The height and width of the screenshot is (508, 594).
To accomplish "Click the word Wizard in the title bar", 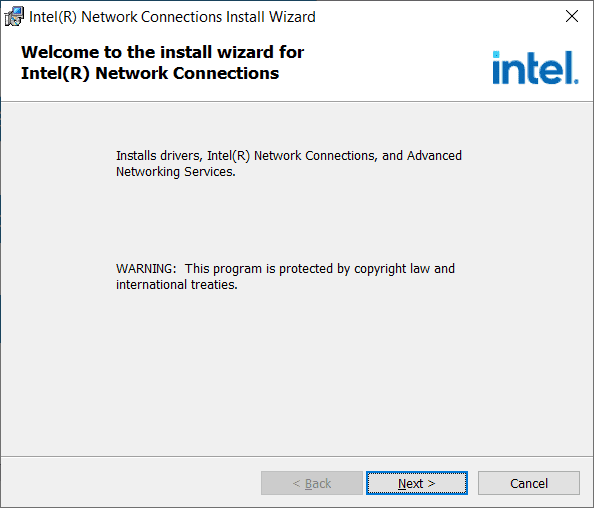I will pyautogui.click(x=292, y=17).
